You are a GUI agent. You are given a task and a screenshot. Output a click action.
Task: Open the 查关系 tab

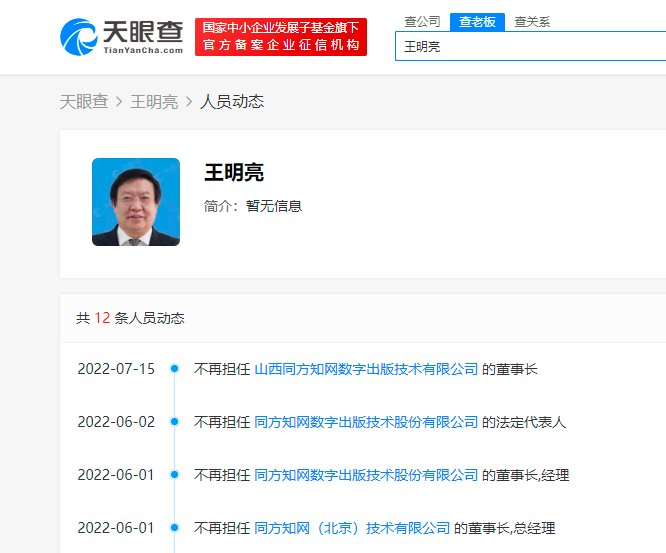[x=532, y=22]
